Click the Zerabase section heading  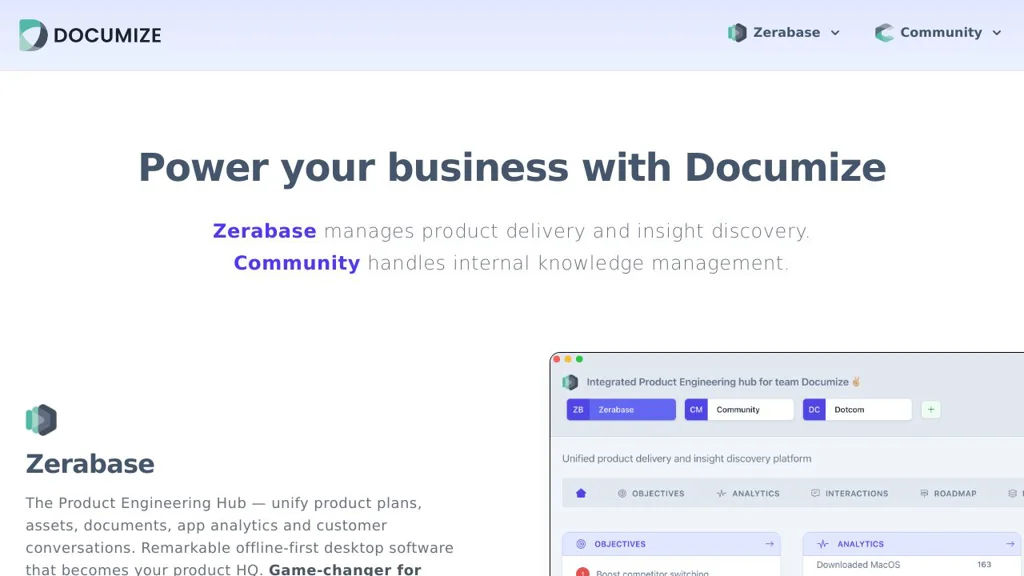(x=90, y=464)
